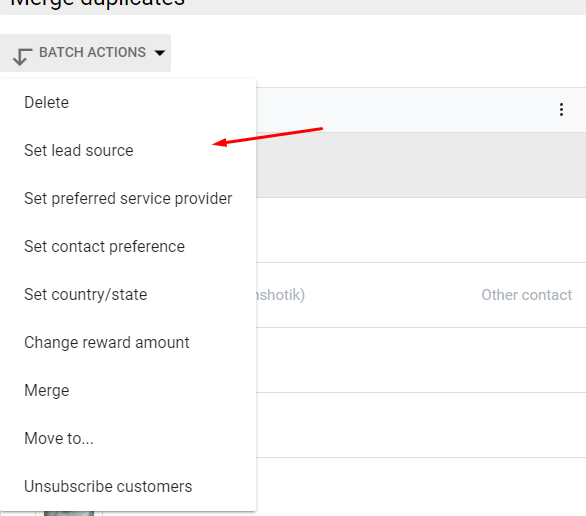Choose Set preferred service provider
The image size is (586, 516).
pyautogui.click(x=128, y=198)
